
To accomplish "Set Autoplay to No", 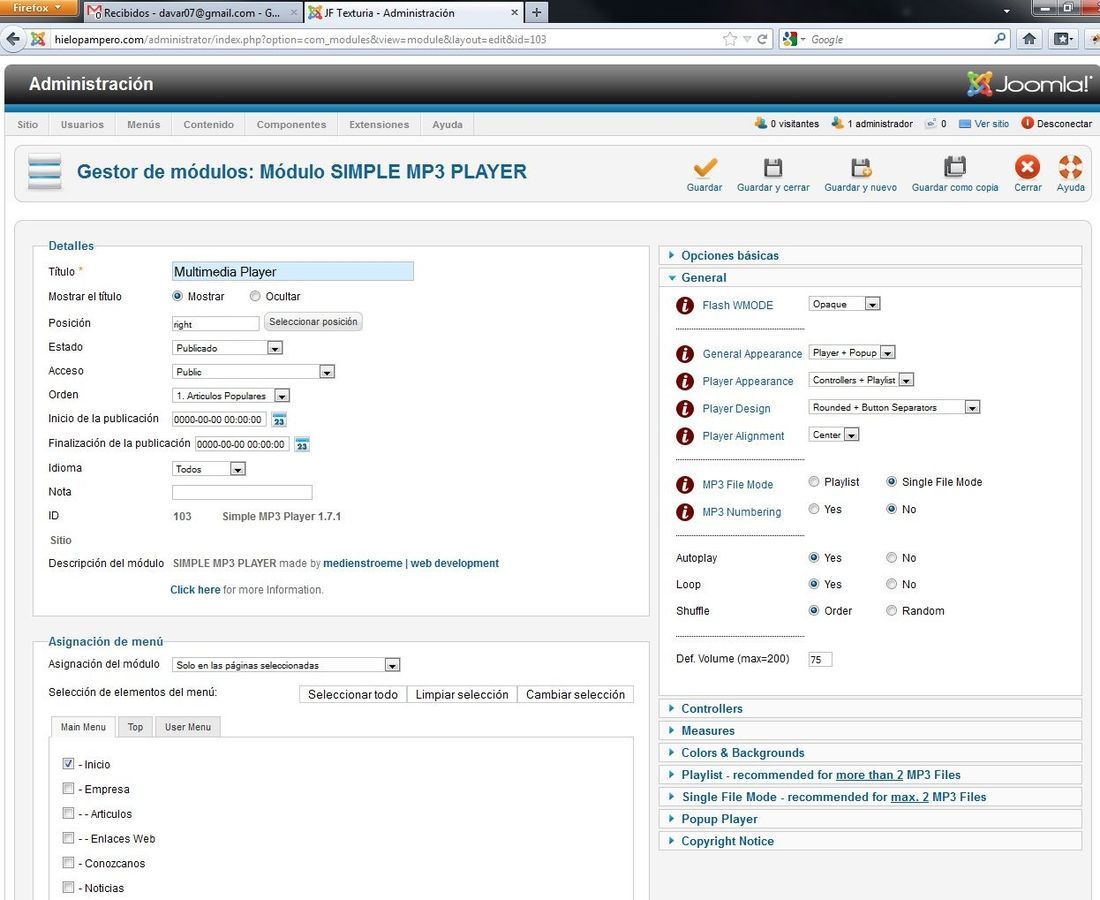I will [892, 558].
